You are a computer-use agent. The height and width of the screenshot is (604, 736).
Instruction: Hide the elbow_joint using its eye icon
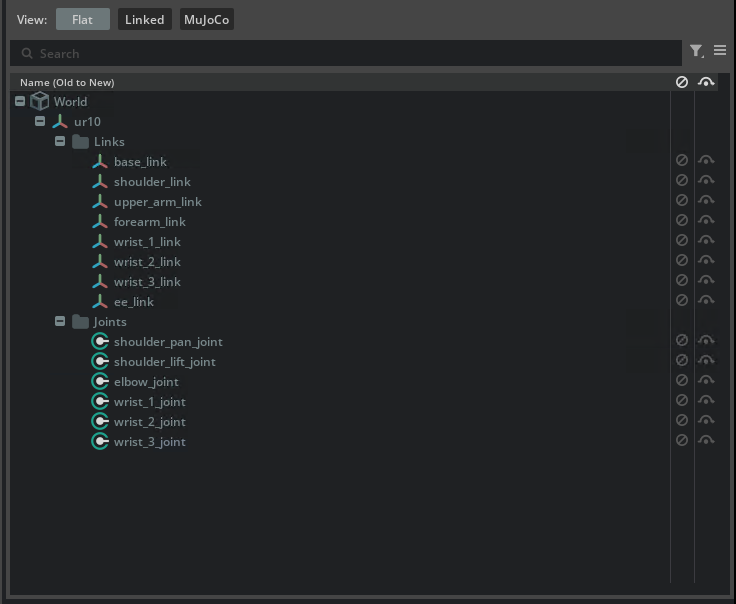[706, 380]
